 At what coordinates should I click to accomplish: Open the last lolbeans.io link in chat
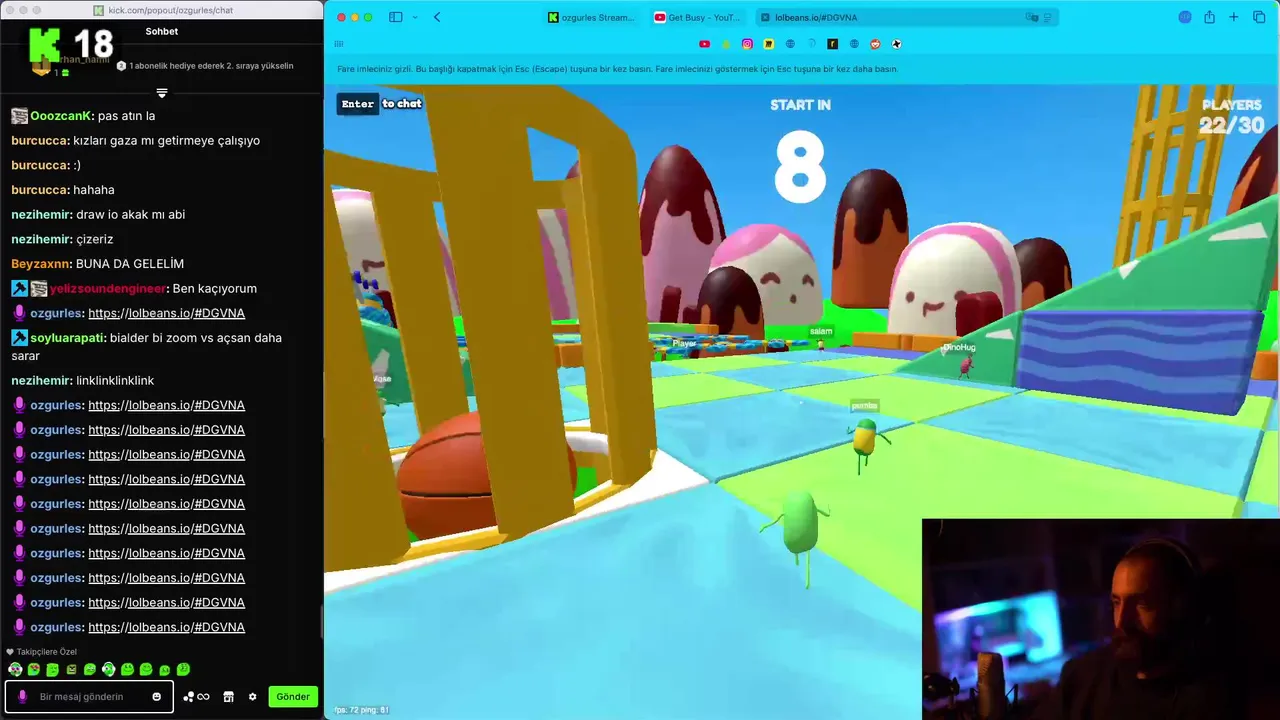pyautogui.click(x=166, y=627)
